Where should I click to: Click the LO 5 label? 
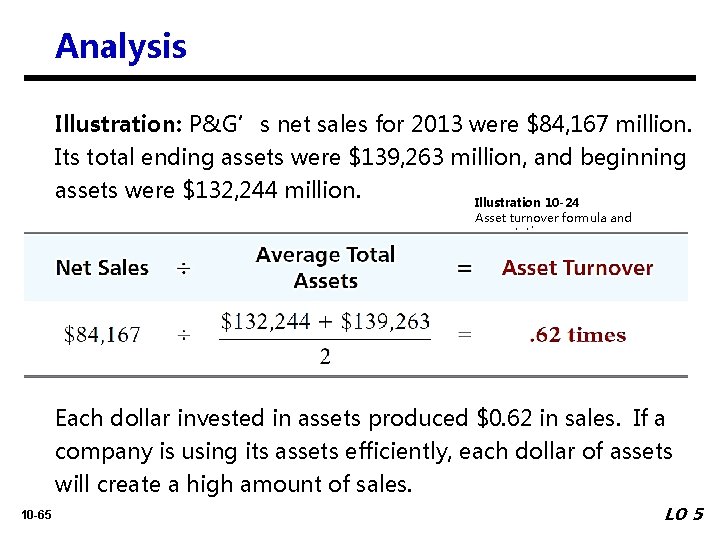pyautogui.click(x=684, y=514)
